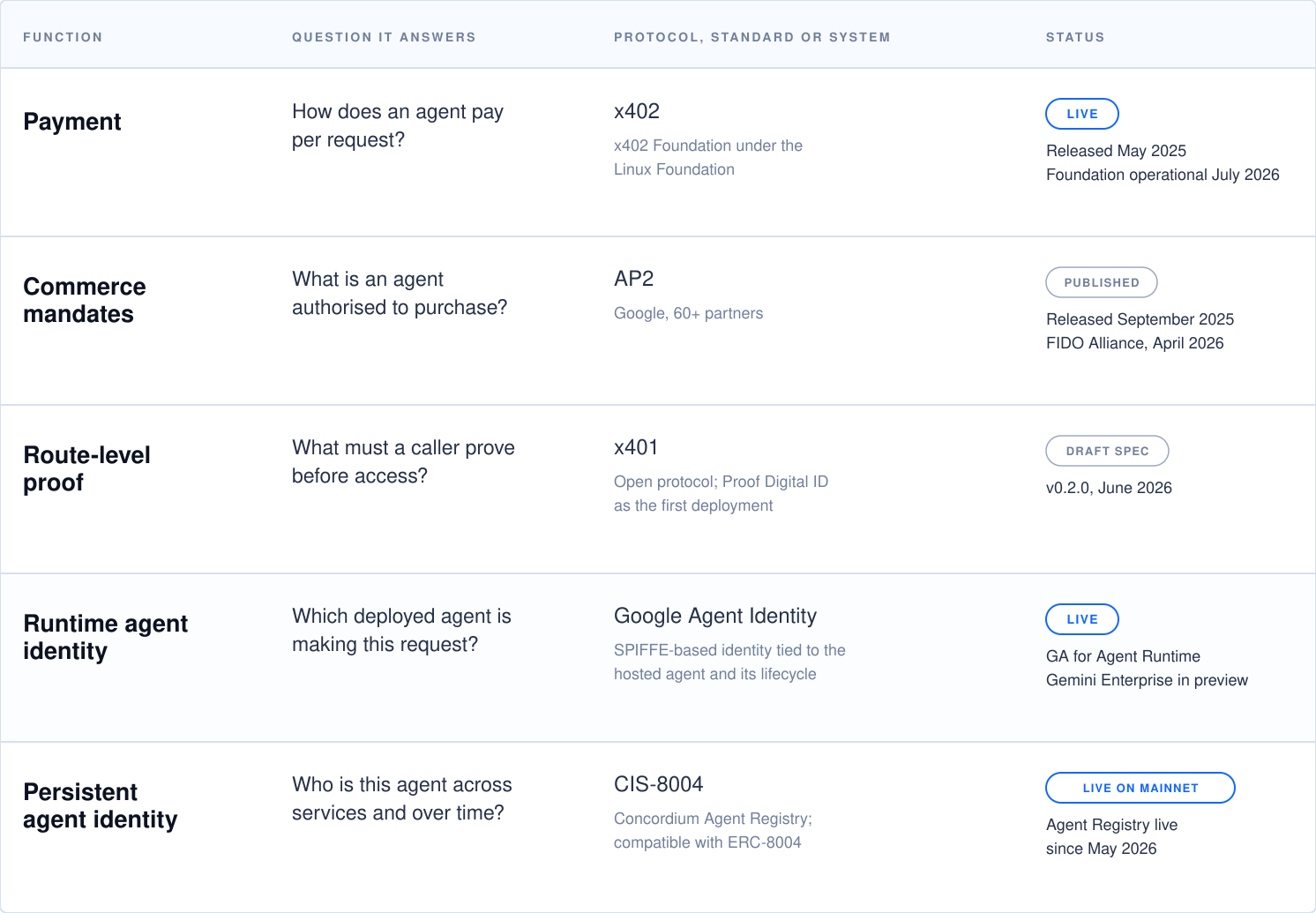Click the LIVE badge in Payment row
The image size is (1316, 913).
(x=1082, y=114)
